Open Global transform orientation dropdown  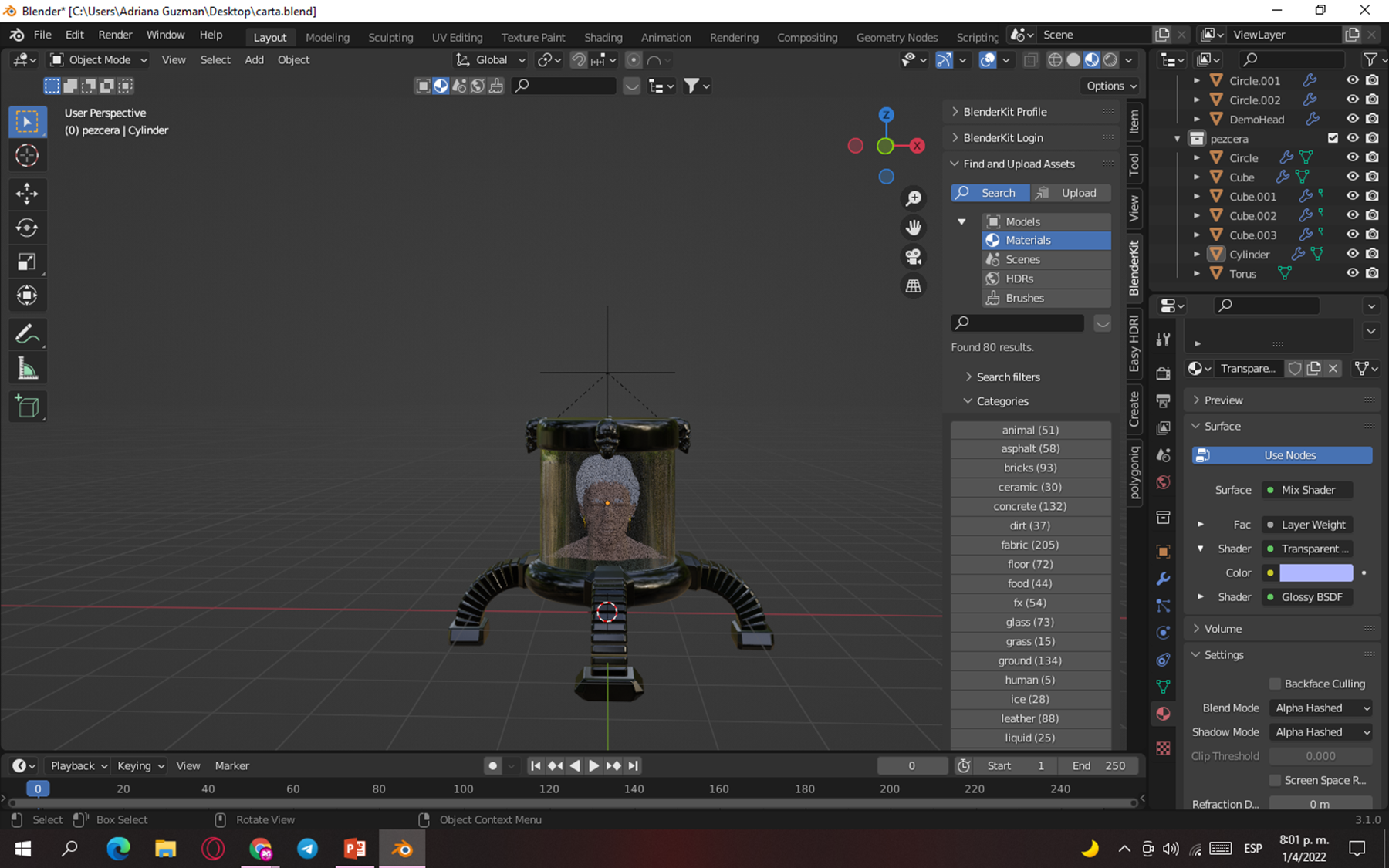coord(490,60)
